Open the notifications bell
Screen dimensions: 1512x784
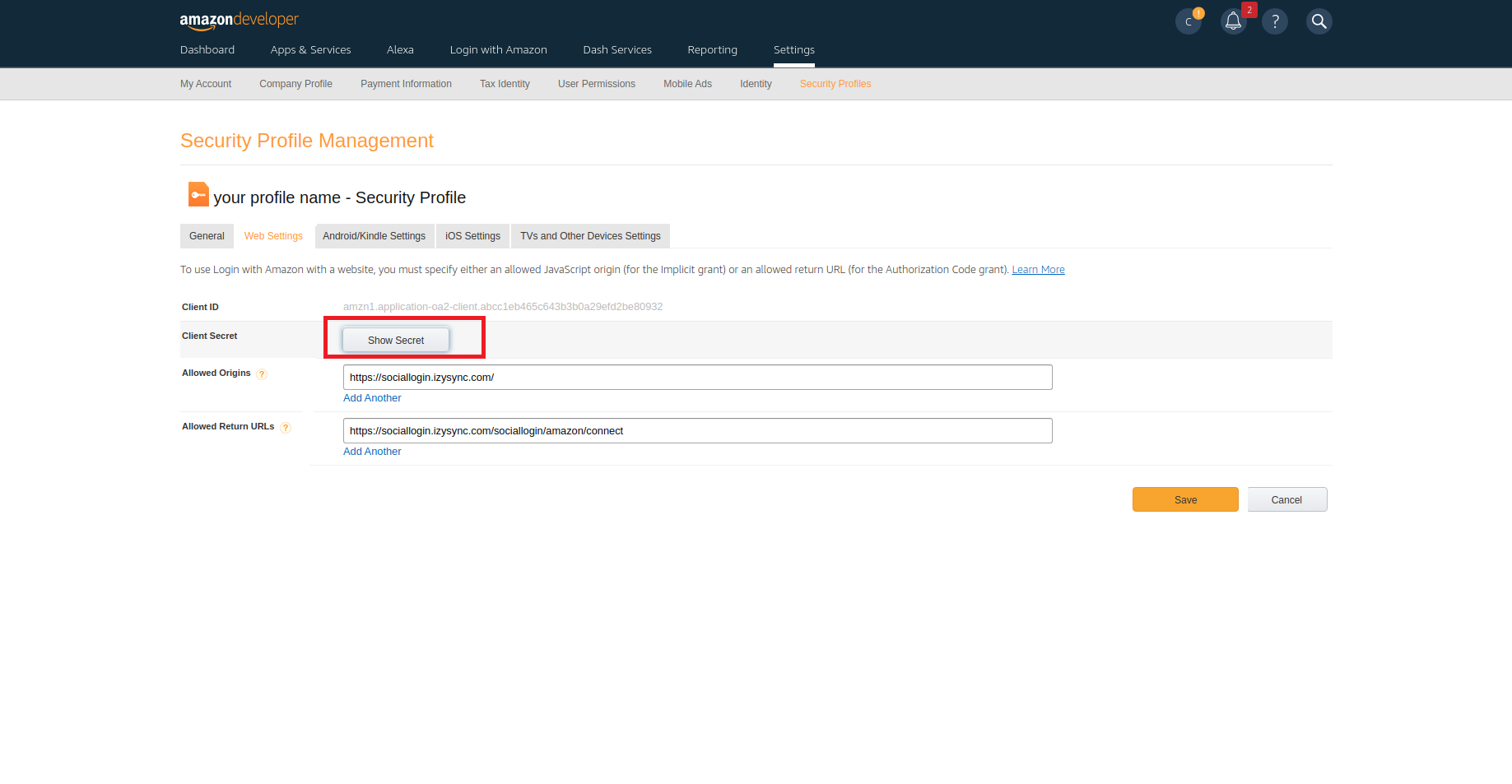pos(1233,21)
